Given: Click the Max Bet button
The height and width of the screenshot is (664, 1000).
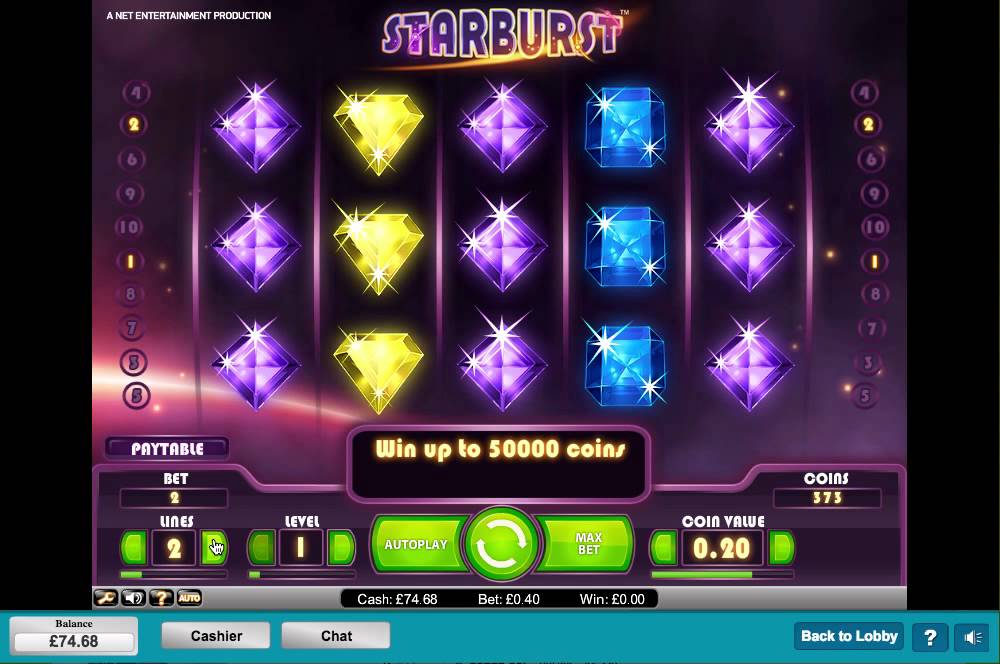Looking at the screenshot, I should click(x=587, y=544).
